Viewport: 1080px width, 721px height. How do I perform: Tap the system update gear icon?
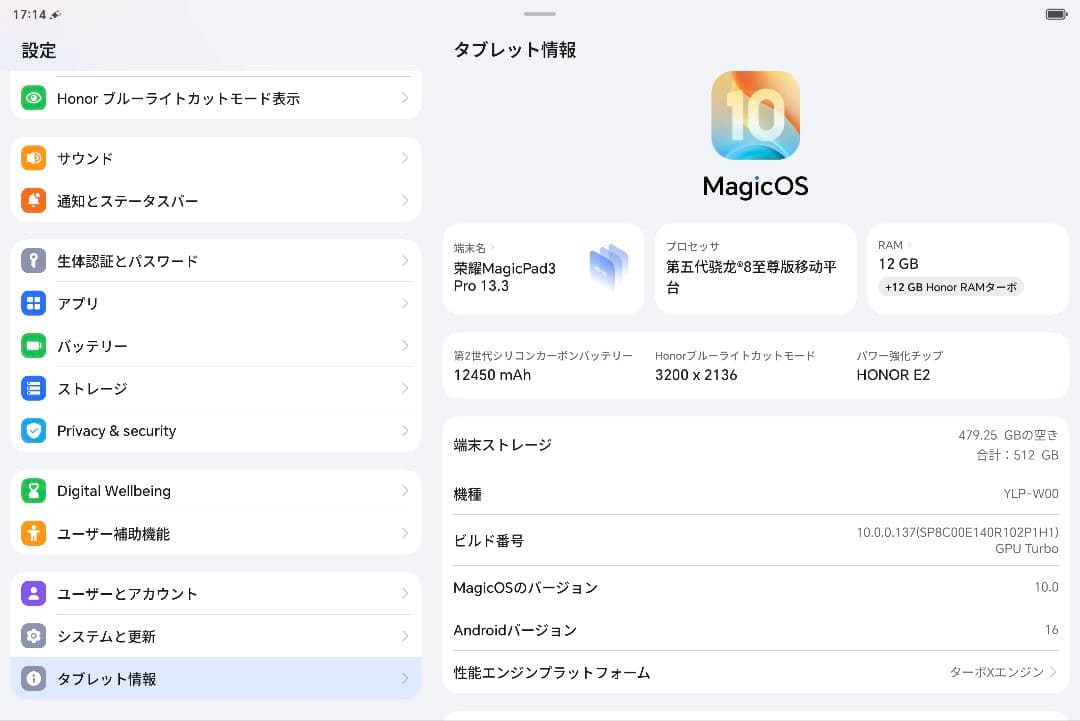[33, 636]
